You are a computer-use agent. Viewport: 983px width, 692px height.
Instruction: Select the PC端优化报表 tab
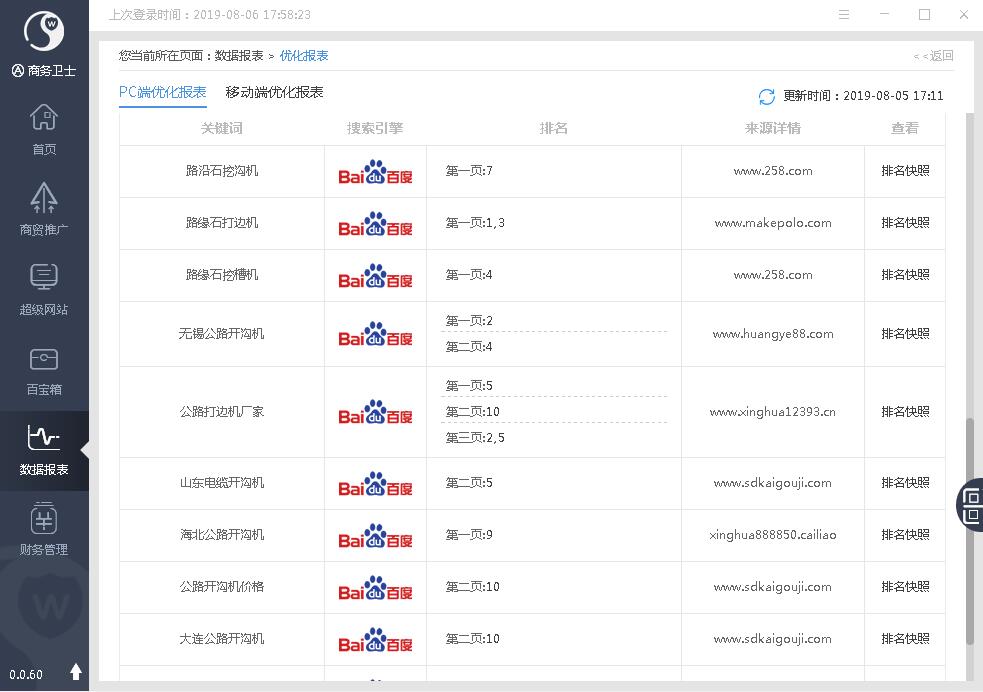[x=162, y=93]
